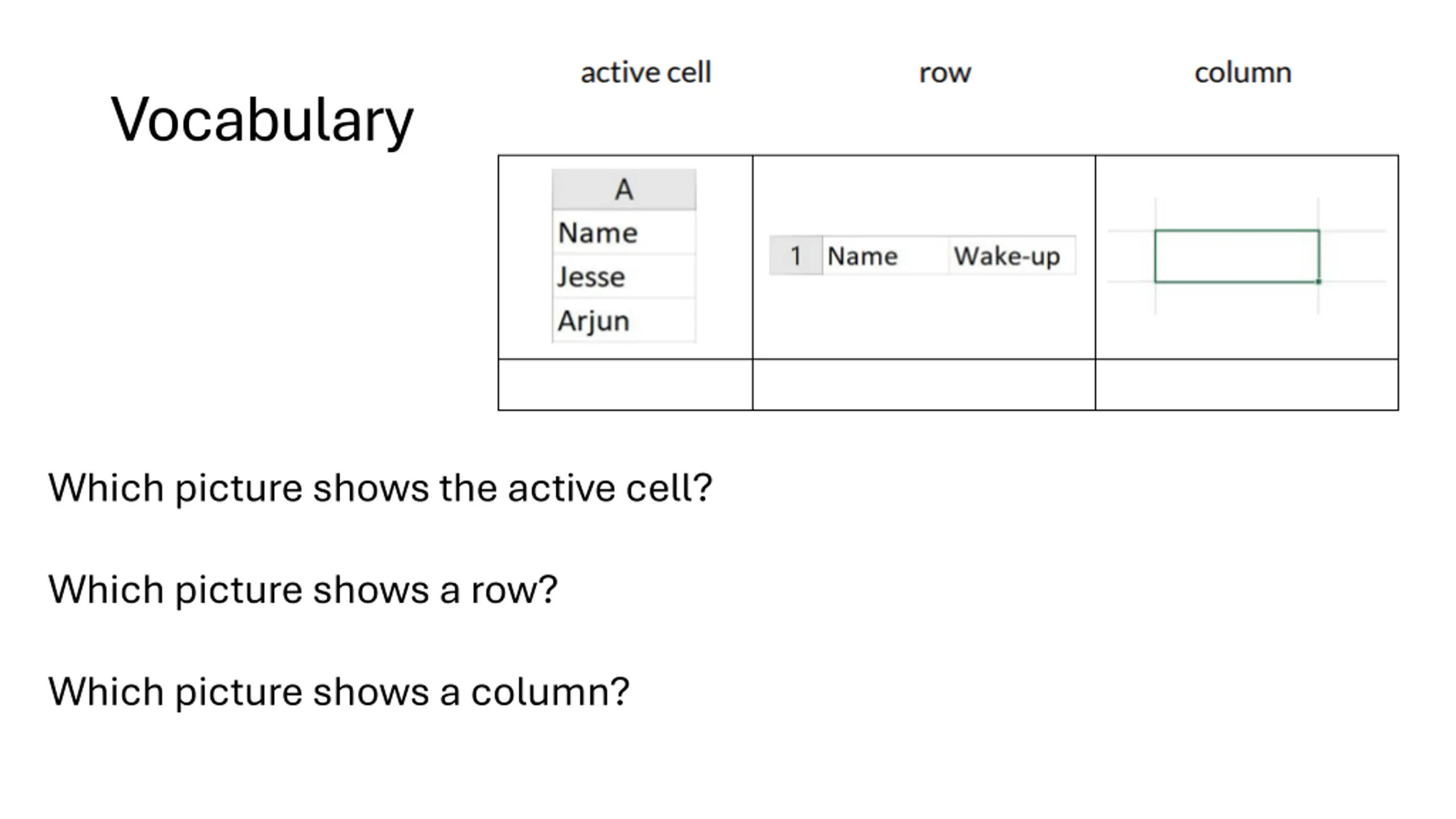The width and height of the screenshot is (1456, 819).
Task: Click the 'Name' cell in row picture
Action: click(x=885, y=255)
